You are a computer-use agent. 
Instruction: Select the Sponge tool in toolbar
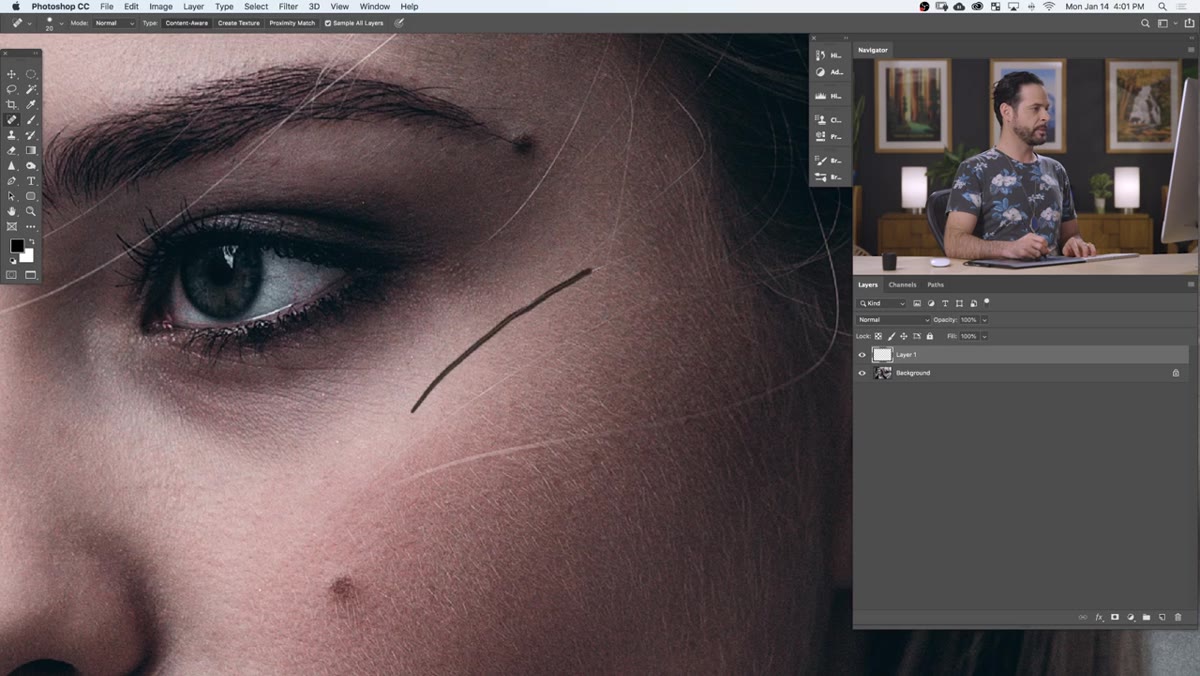[31, 165]
